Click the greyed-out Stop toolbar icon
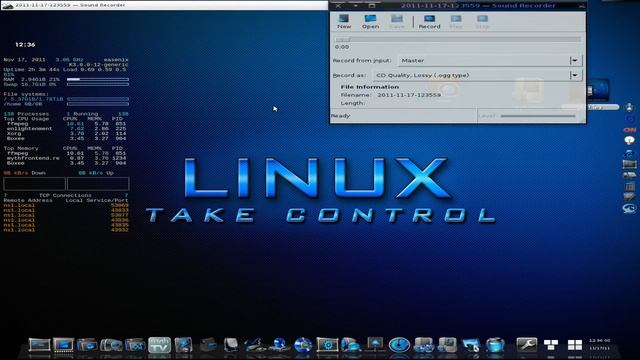The width and height of the screenshot is (640, 360). point(482,21)
